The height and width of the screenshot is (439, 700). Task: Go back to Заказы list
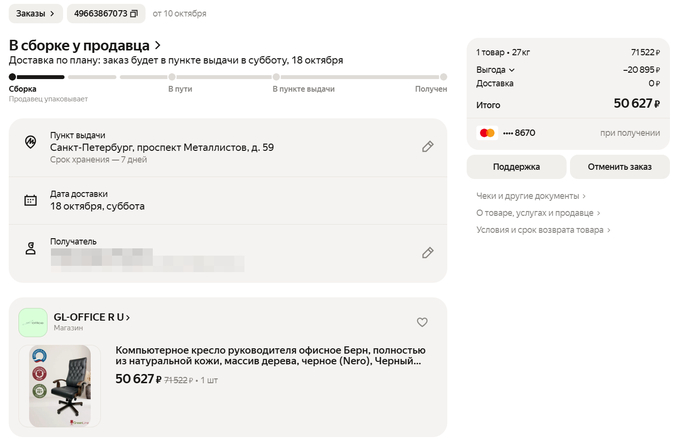(x=34, y=14)
